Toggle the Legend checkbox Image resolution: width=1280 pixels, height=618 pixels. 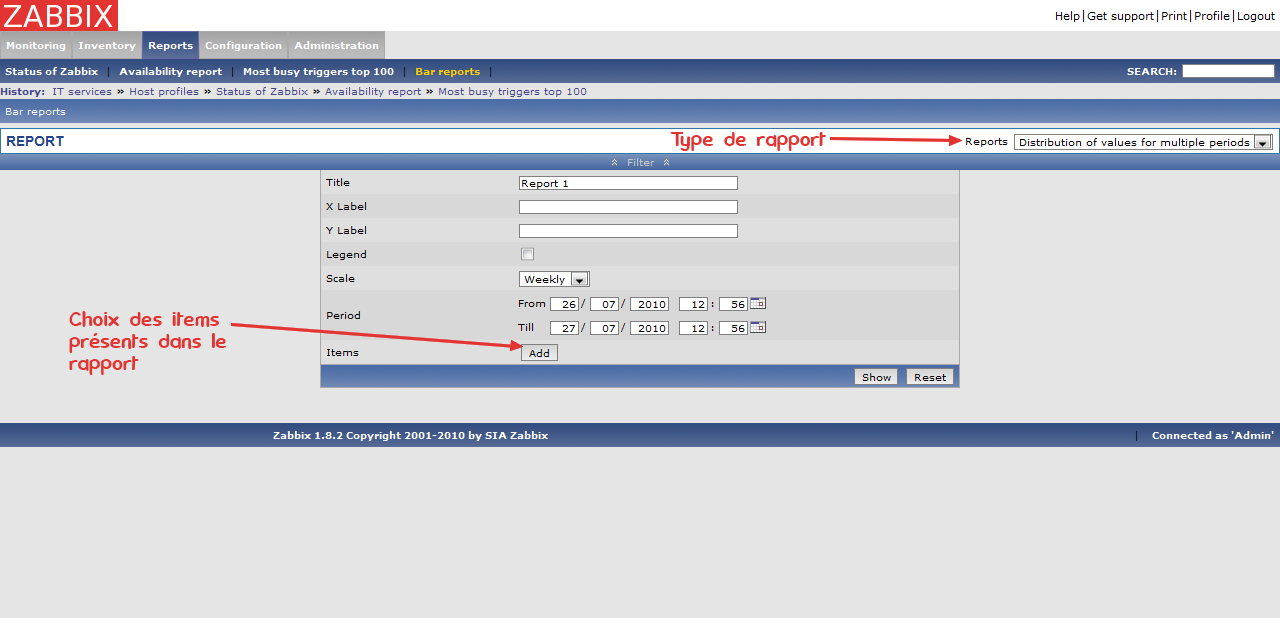click(527, 254)
